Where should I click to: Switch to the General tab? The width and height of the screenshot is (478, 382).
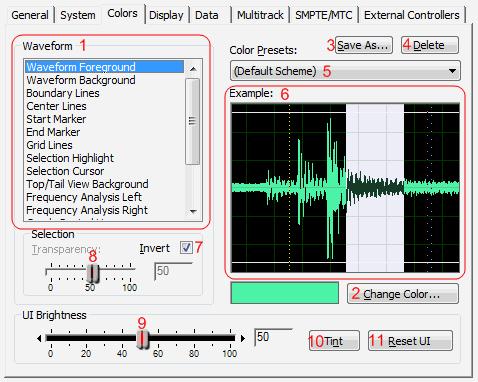[x=30, y=15]
